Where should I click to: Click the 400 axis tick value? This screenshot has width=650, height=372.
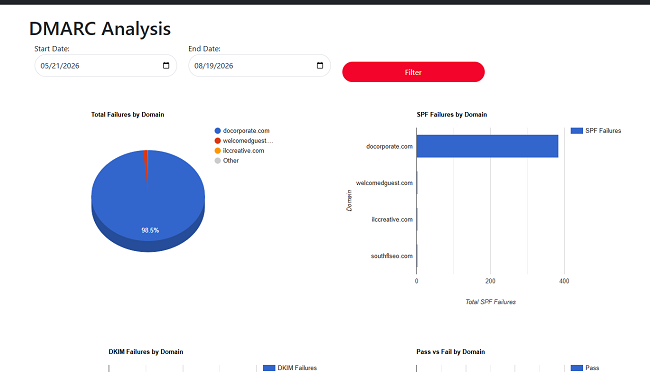tap(564, 281)
